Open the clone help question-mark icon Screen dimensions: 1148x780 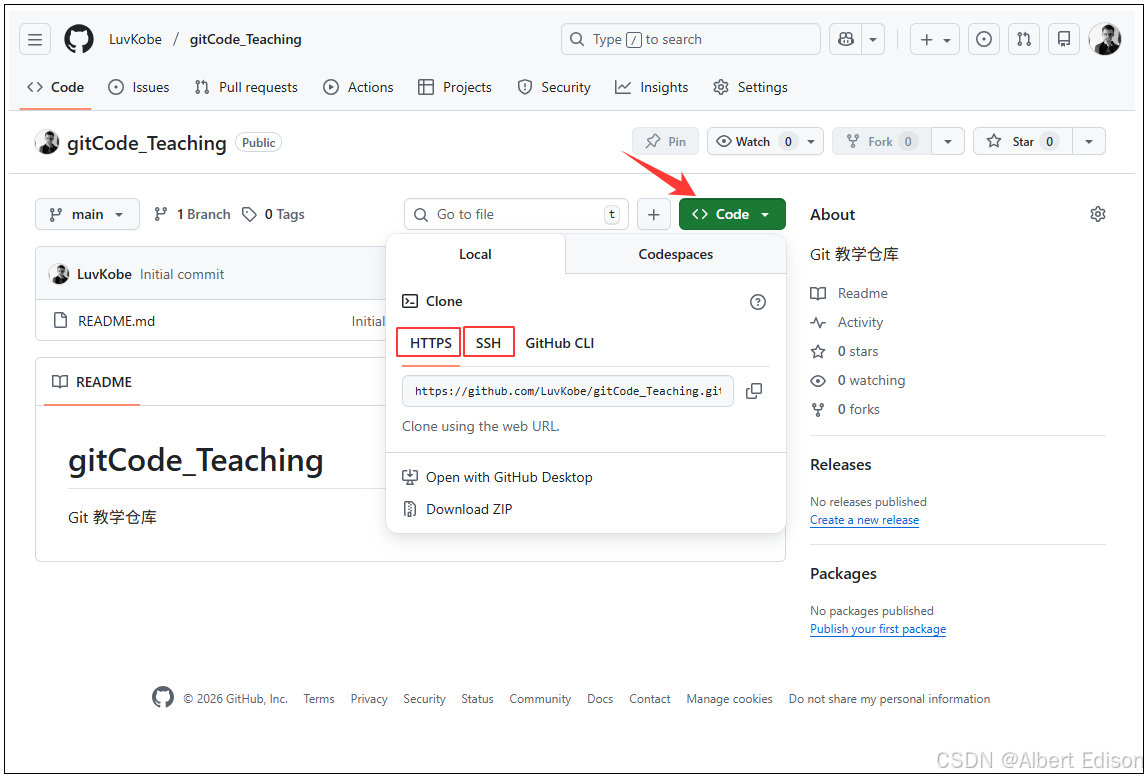[758, 302]
